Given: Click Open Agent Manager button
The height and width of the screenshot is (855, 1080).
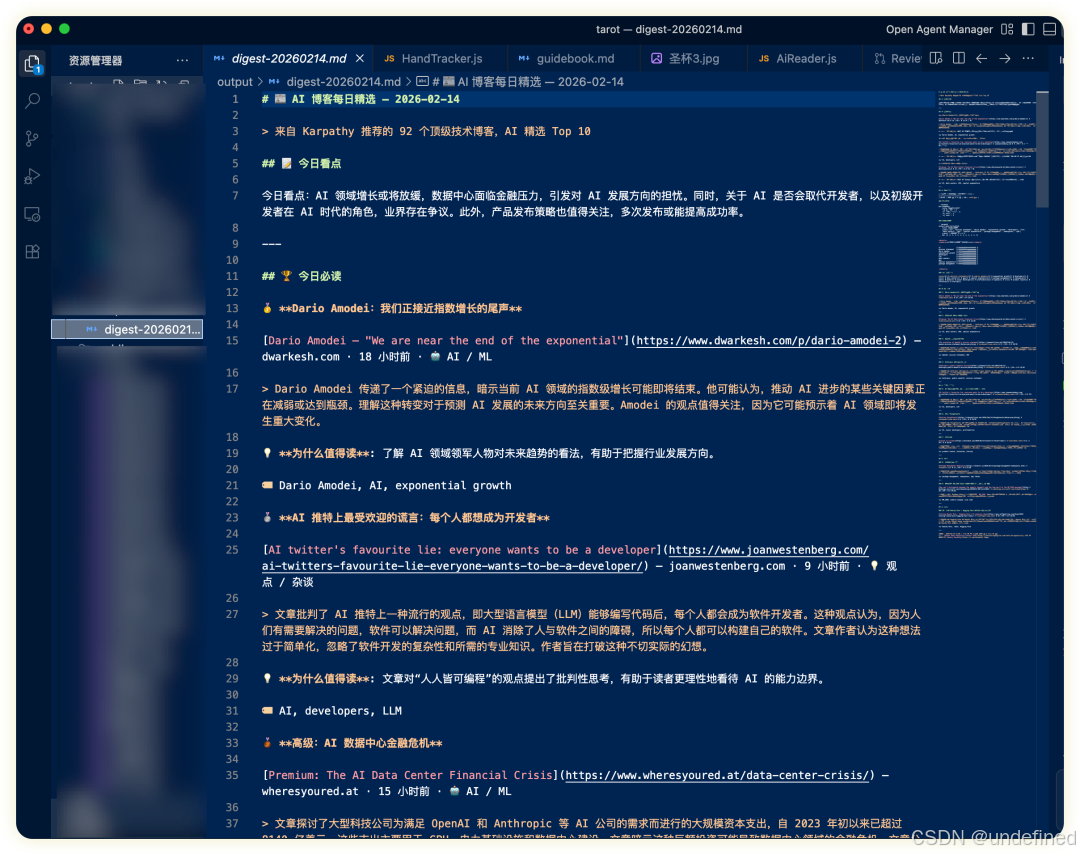Looking at the screenshot, I should [939, 29].
